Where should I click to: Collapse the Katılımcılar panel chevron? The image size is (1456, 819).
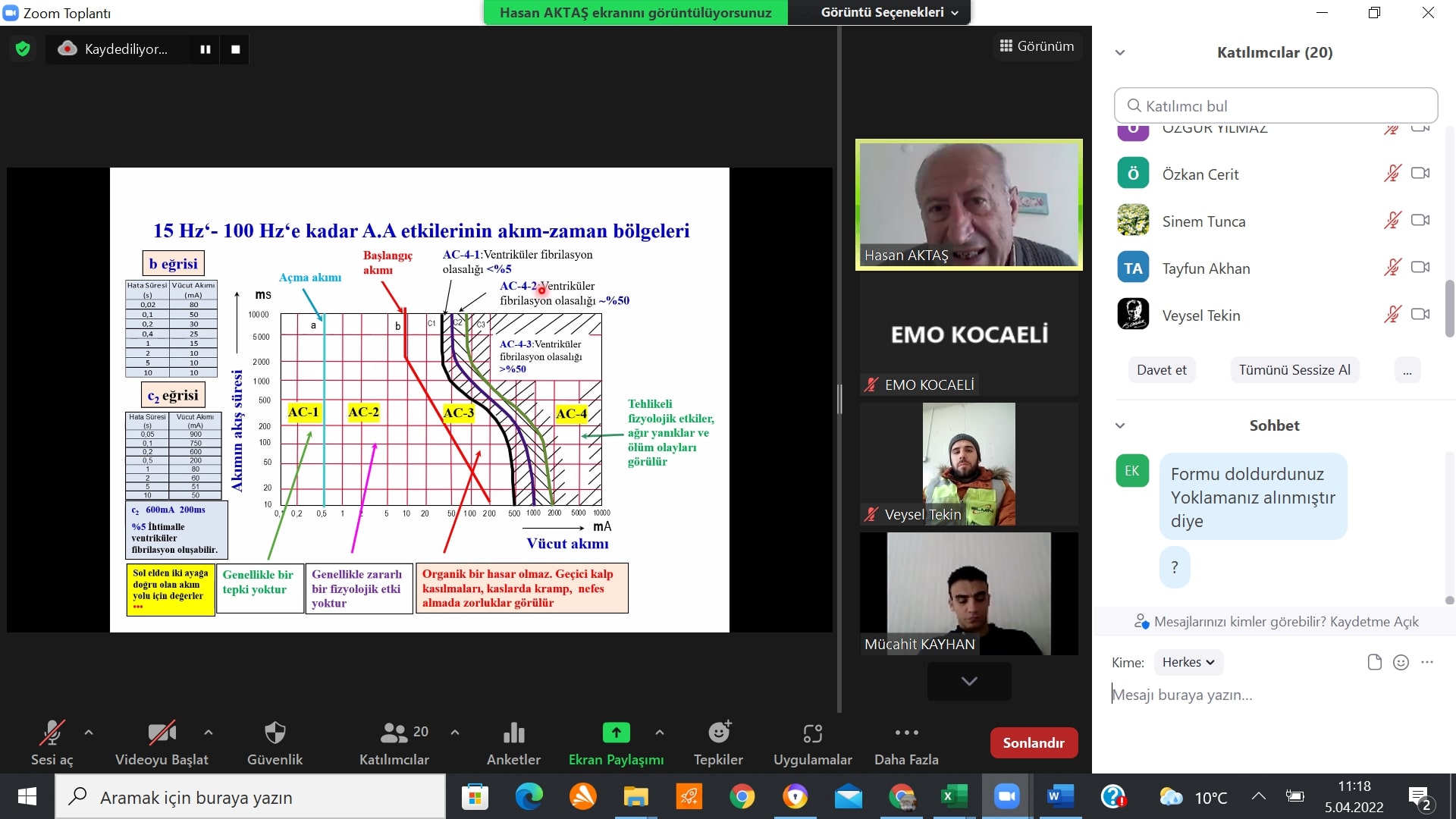1120,53
